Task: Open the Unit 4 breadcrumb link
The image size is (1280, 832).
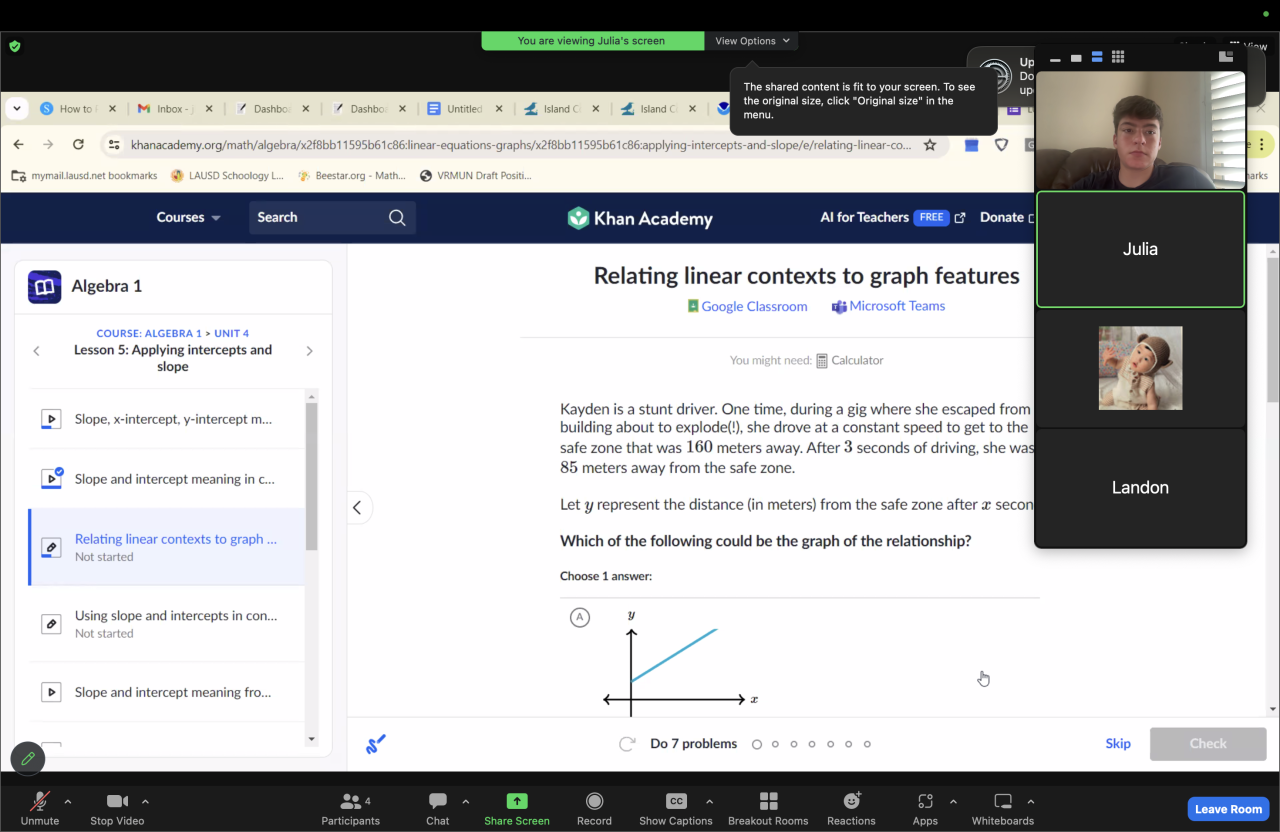Action: coord(231,333)
